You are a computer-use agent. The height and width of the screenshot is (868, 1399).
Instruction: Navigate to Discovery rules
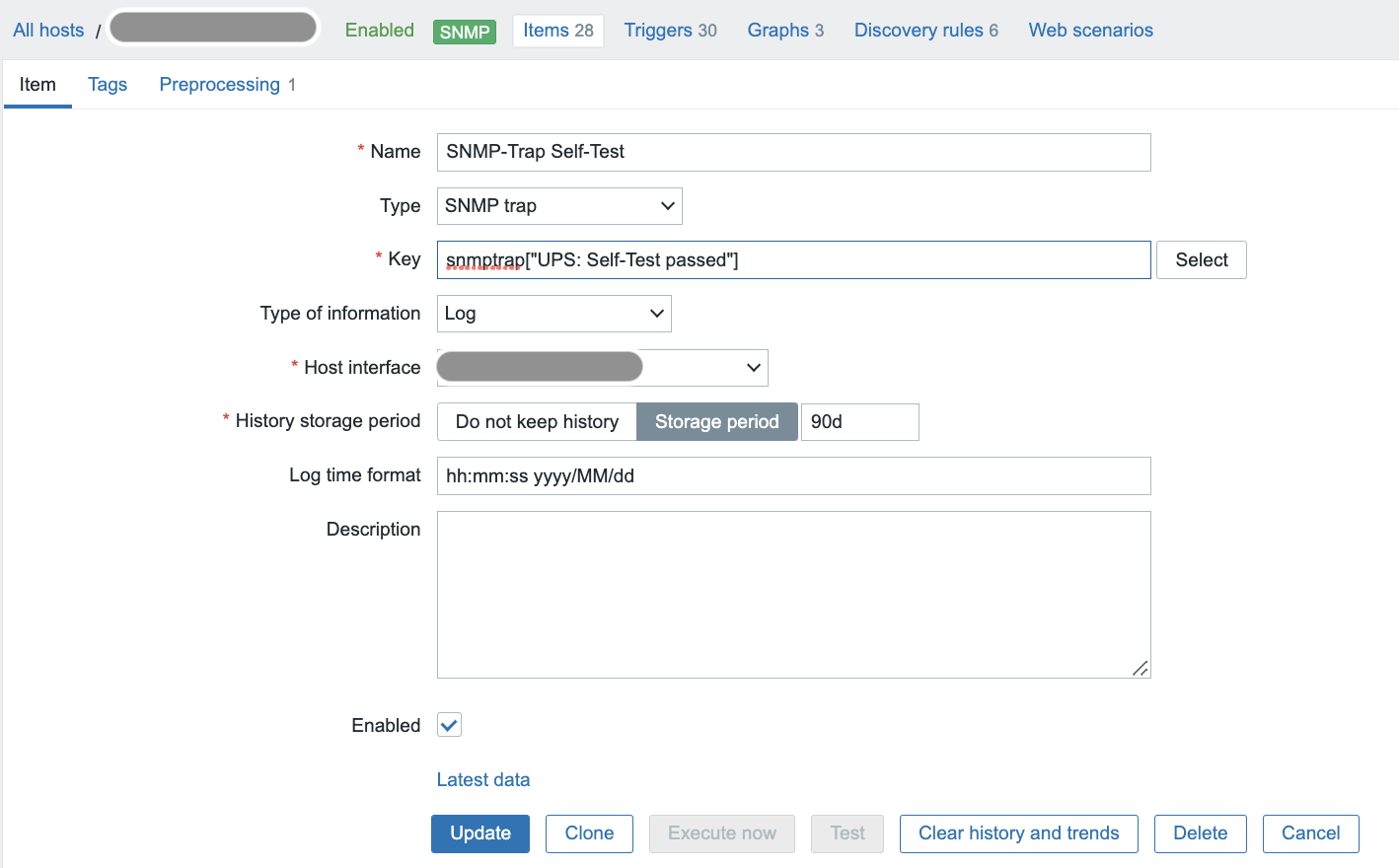pos(925,31)
